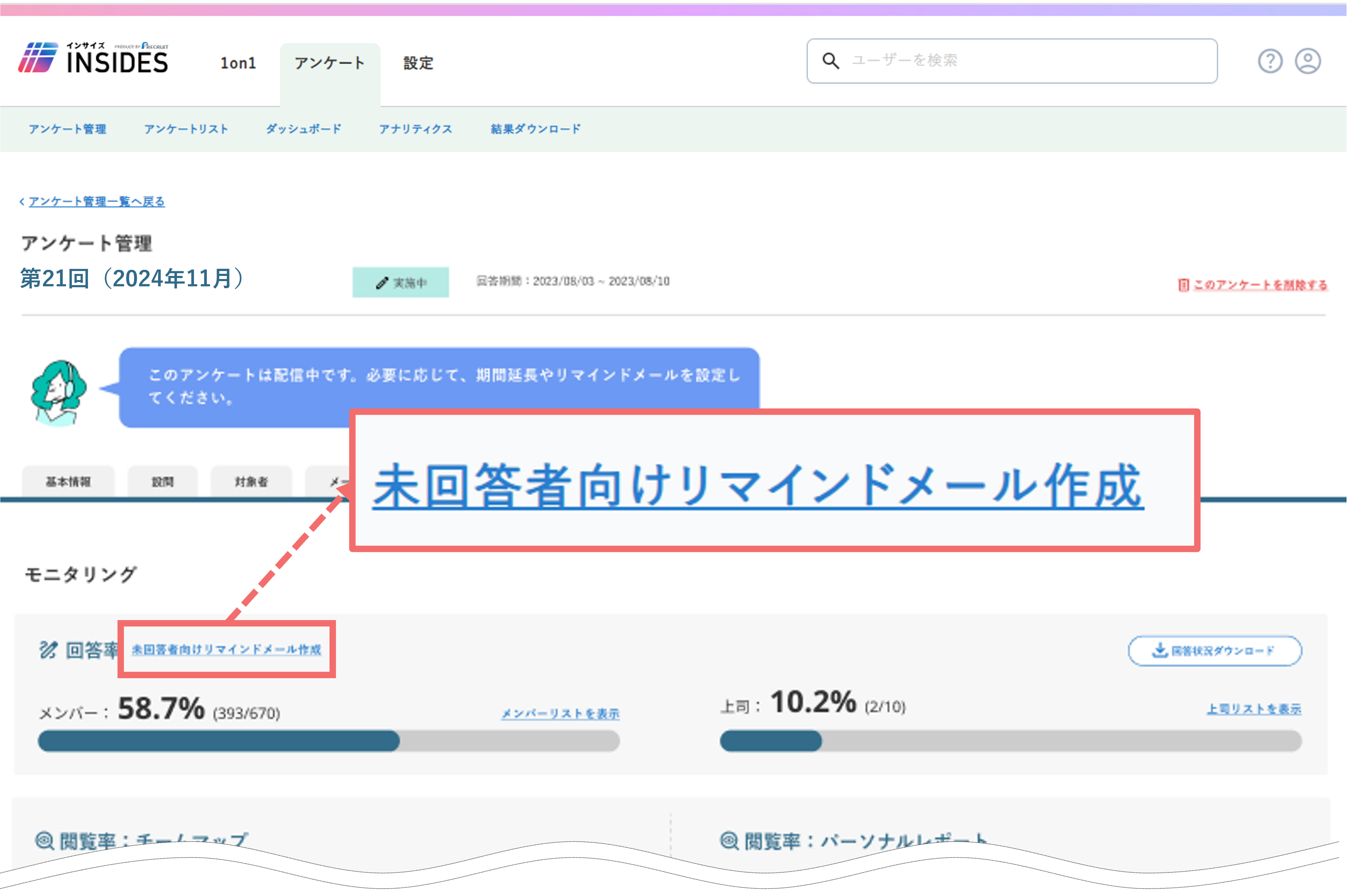This screenshot has width=1349, height=896.
Task: Click the モニタリング section heading
Action: 80,574
